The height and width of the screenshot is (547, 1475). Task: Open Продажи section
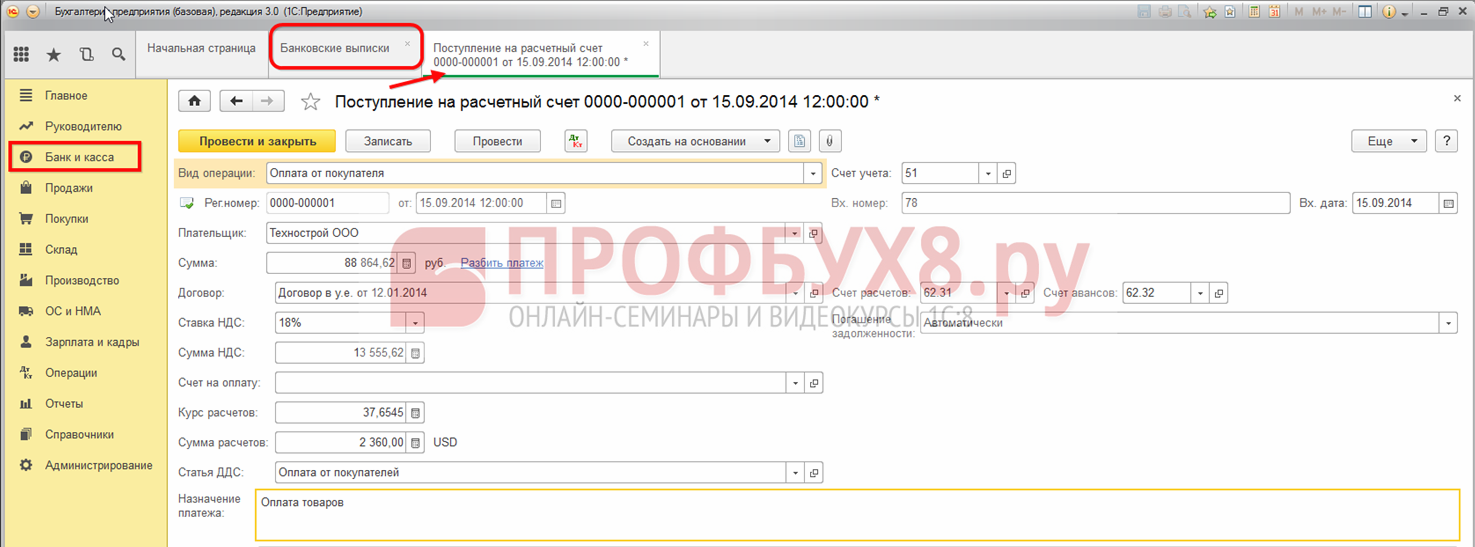click(69, 188)
